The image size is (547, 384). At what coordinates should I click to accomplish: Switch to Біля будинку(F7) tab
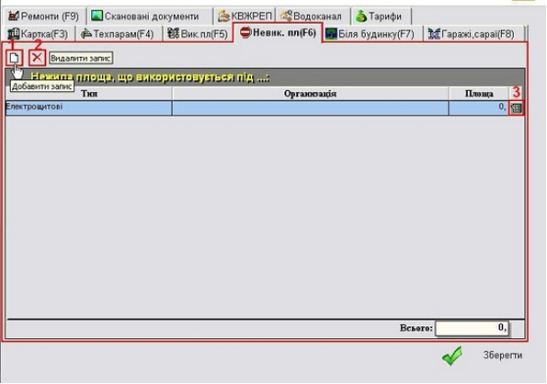tap(370, 34)
